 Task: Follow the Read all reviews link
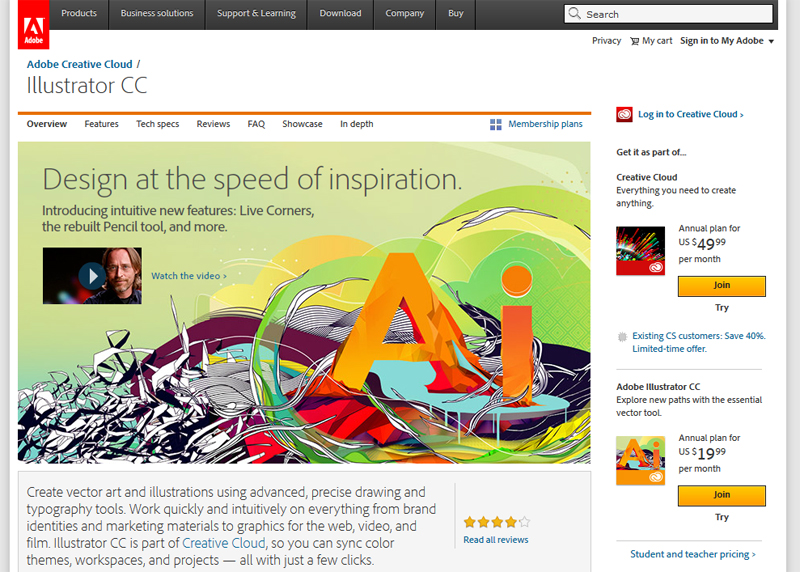(496, 540)
